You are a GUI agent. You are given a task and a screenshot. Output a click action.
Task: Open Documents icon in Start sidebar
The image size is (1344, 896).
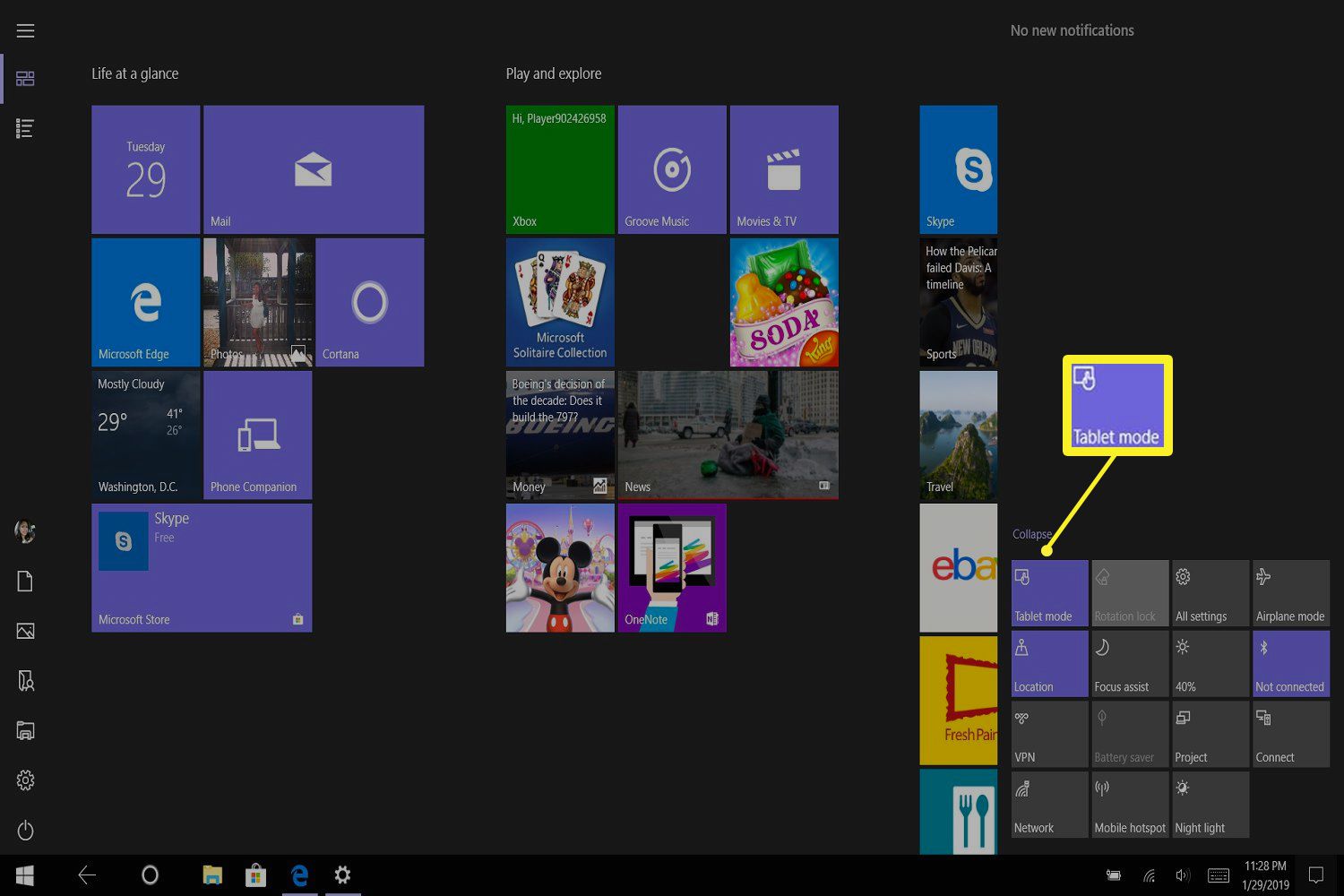point(25,582)
